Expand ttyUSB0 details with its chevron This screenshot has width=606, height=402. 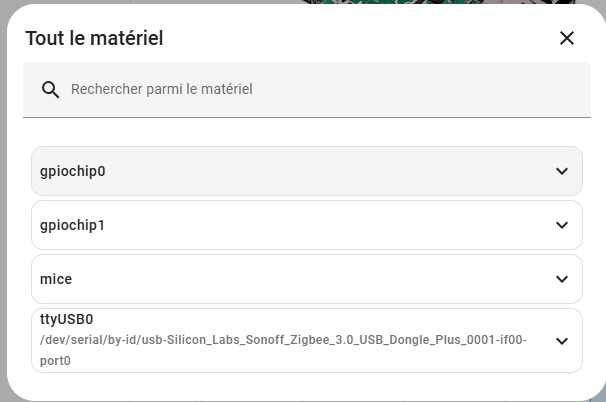point(561,340)
